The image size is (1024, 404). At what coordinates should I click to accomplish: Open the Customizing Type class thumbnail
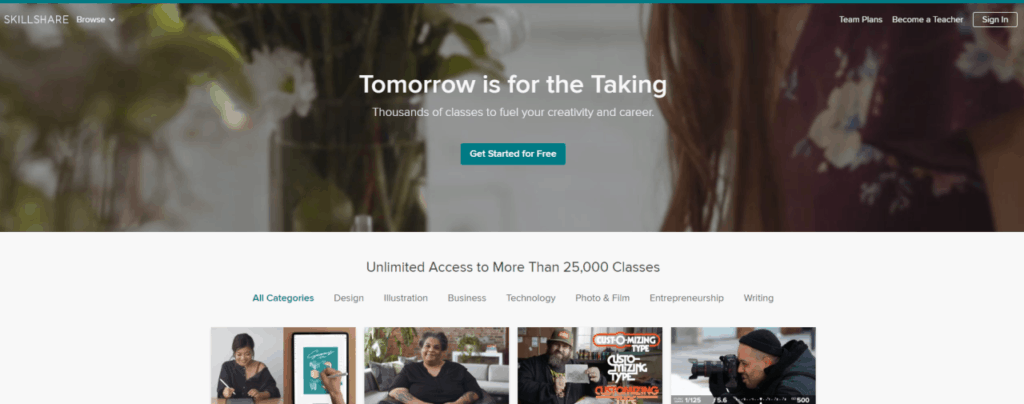click(x=590, y=365)
